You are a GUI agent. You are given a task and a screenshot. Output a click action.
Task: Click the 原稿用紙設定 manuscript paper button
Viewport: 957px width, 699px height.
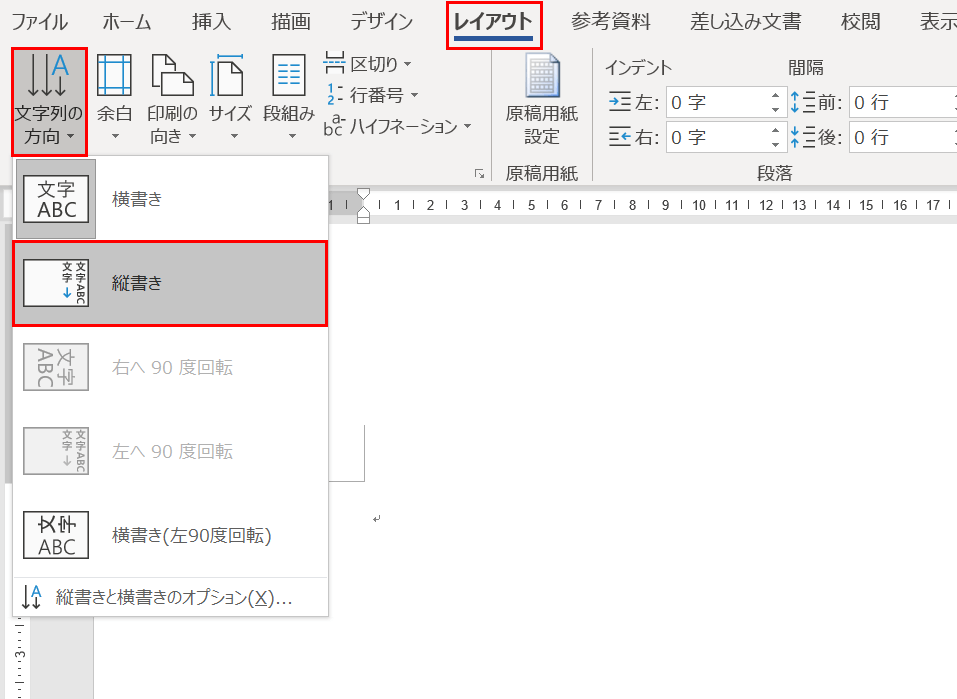click(x=542, y=99)
